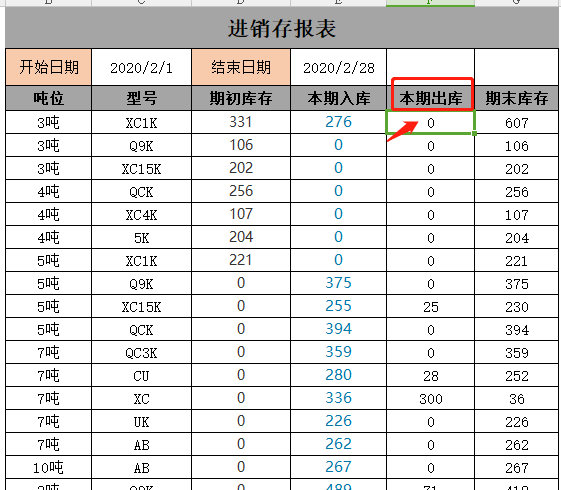Image resolution: width=561 pixels, height=490 pixels.
Task: Click the 开始日期 label cell
Action: point(49,67)
